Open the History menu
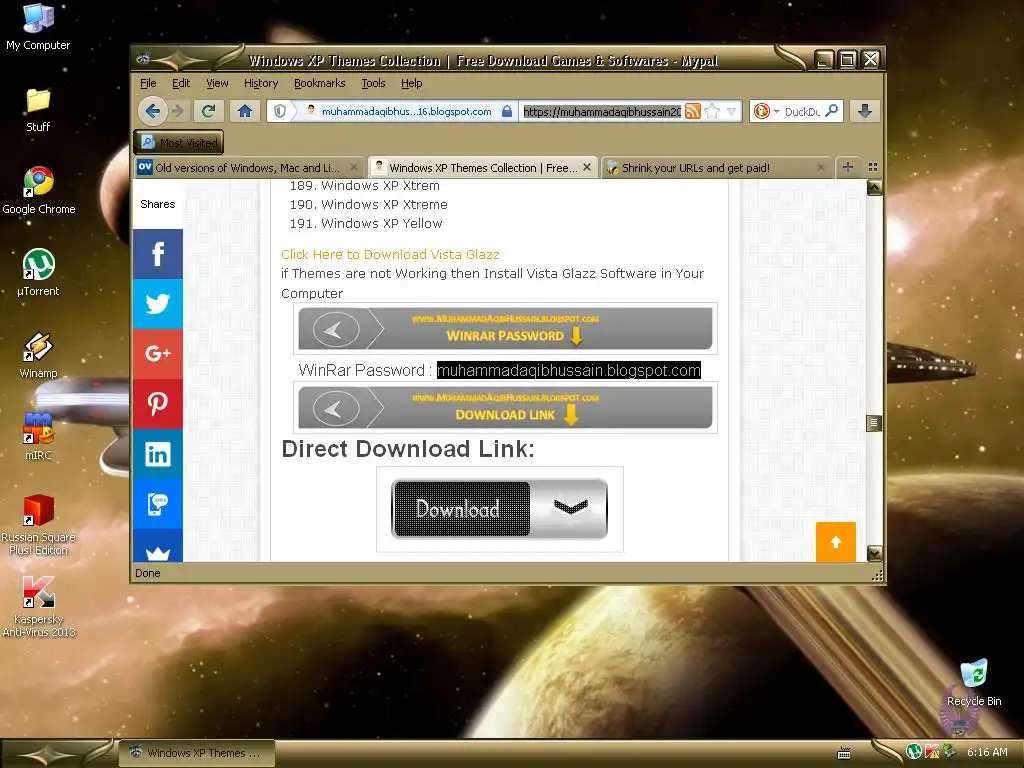The image size is (1024, 768). coord(261,83)
